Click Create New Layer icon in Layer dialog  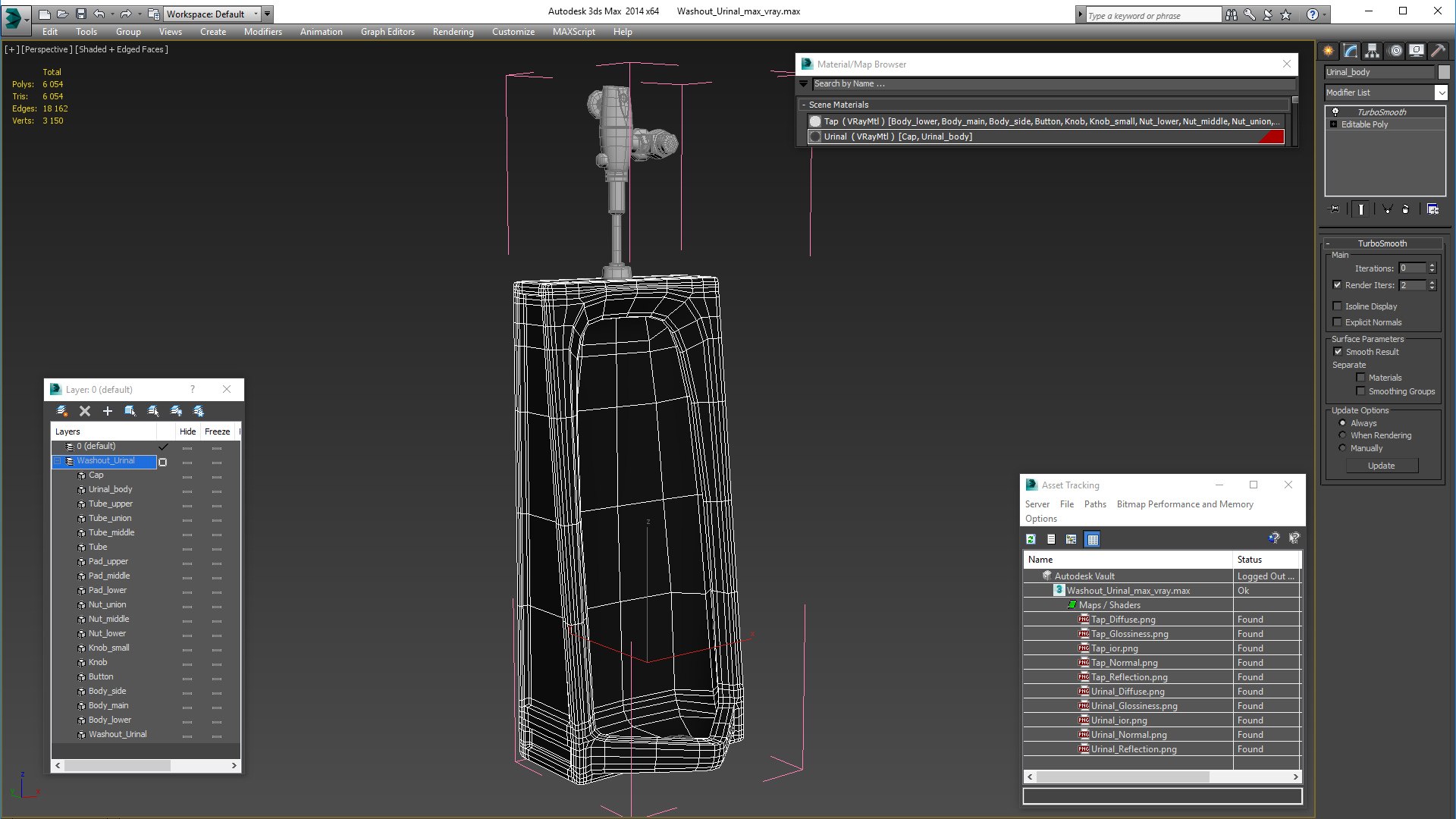click(x=62, y=411)
